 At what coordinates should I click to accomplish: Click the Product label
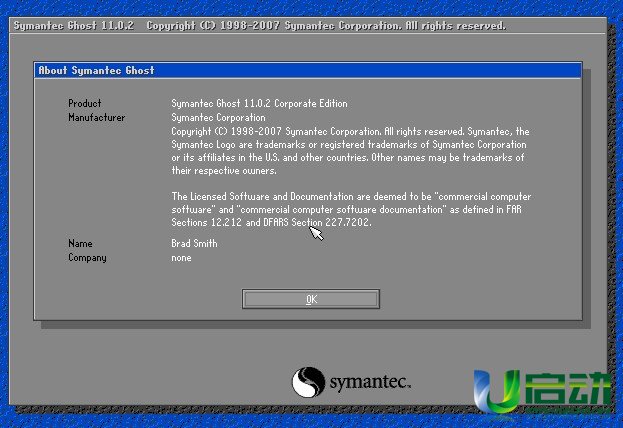tap(85, 103)
